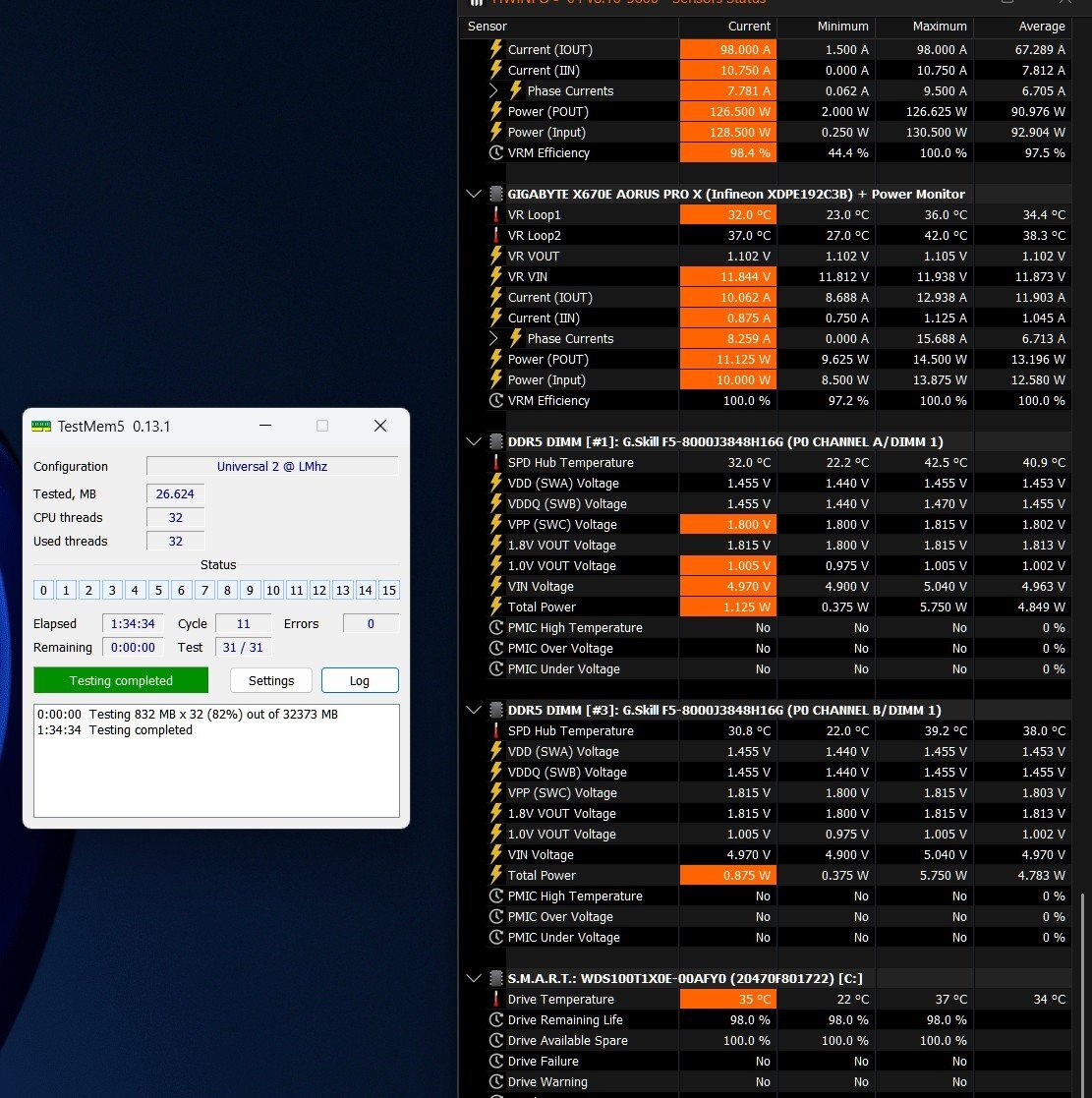Click the lightning icon beside Total Power 0.875 W

[x=496, y=875]
